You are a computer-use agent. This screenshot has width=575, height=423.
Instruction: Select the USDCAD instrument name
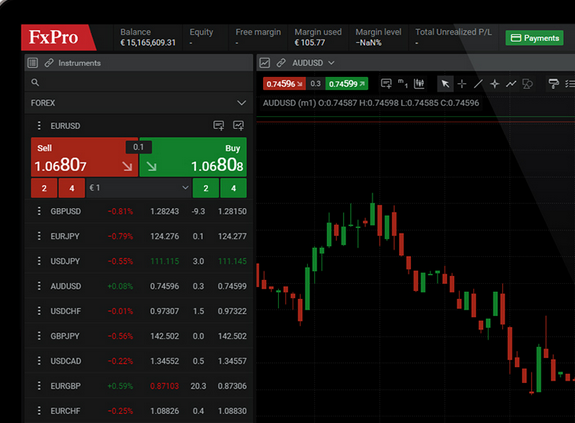pyautogui.click(x=66, y=361)
